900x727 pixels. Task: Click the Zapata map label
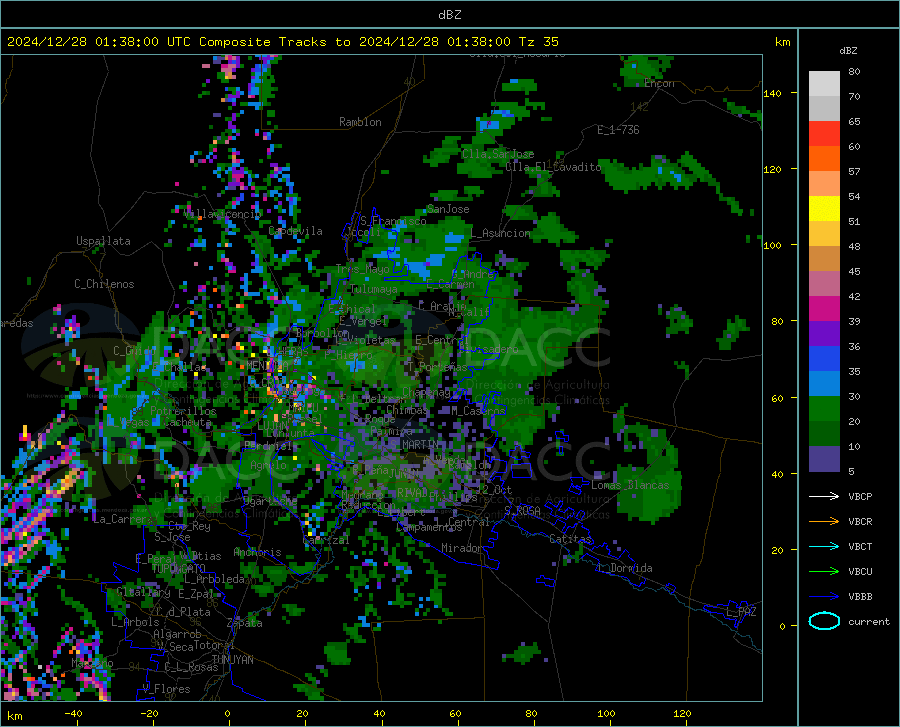245,623
